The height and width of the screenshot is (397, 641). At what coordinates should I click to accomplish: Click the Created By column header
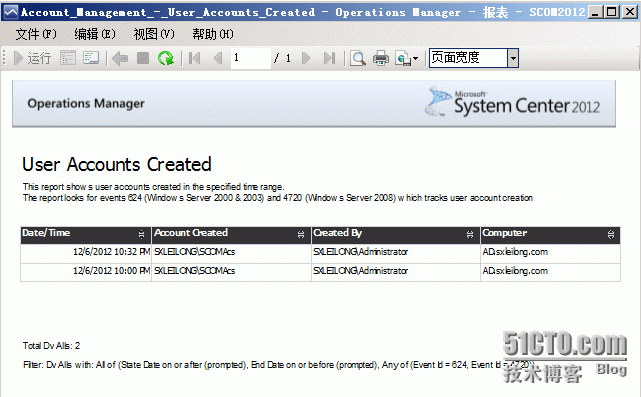point(396,235)
